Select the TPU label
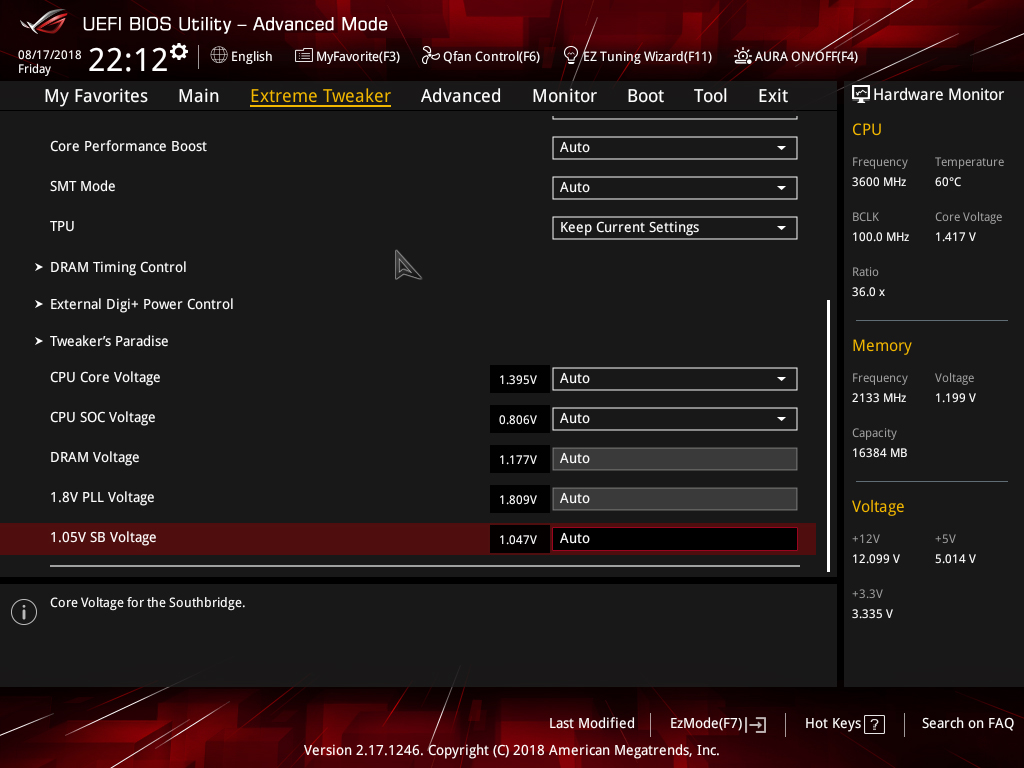Image resolution: width=1024 pixels, height=768 pixels. click(x=62, y=226)
